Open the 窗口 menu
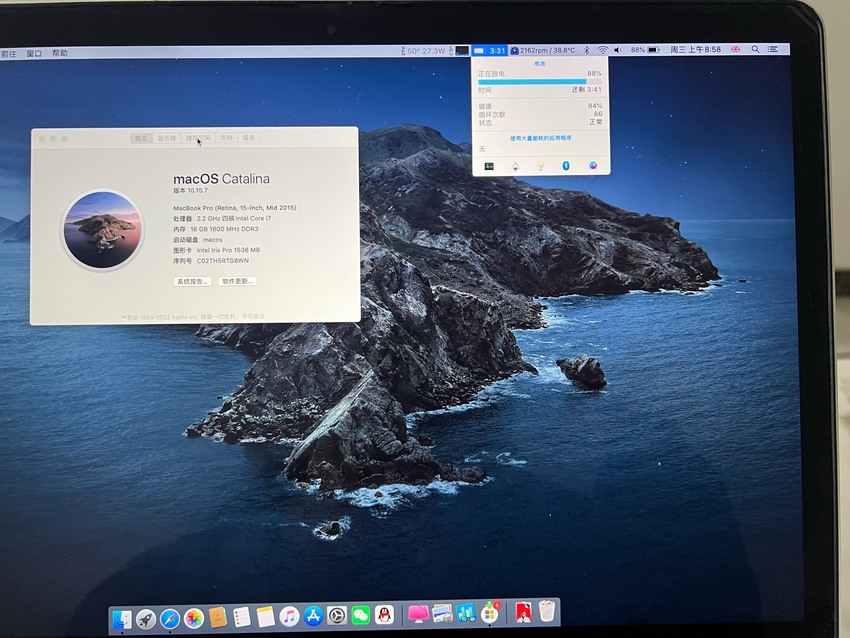 pyautogui.click(x=34, y=54)
